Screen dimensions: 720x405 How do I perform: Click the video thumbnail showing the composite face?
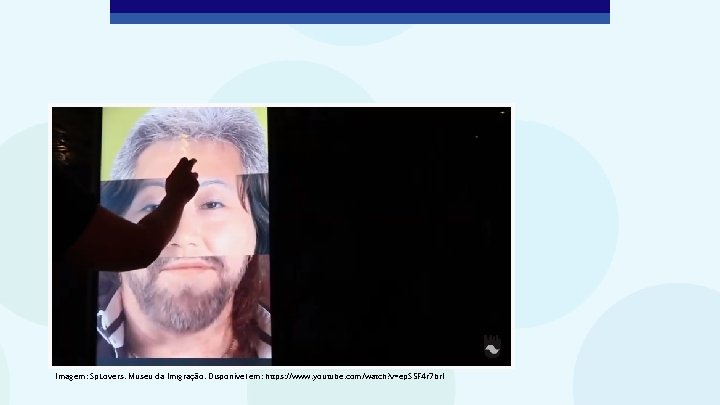pos(281,236)
